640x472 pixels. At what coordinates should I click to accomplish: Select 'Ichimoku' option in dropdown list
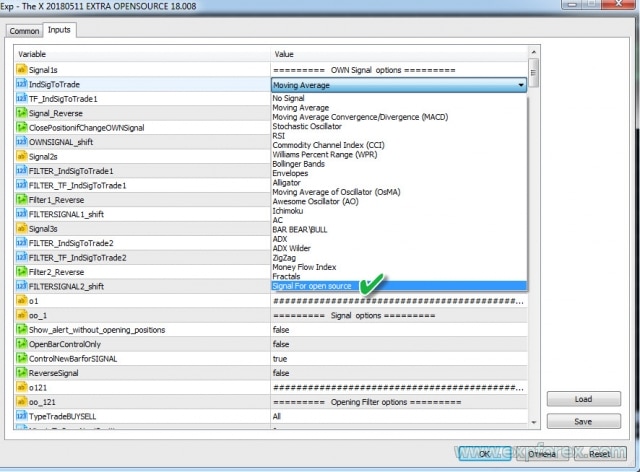(x=289, y=211)
